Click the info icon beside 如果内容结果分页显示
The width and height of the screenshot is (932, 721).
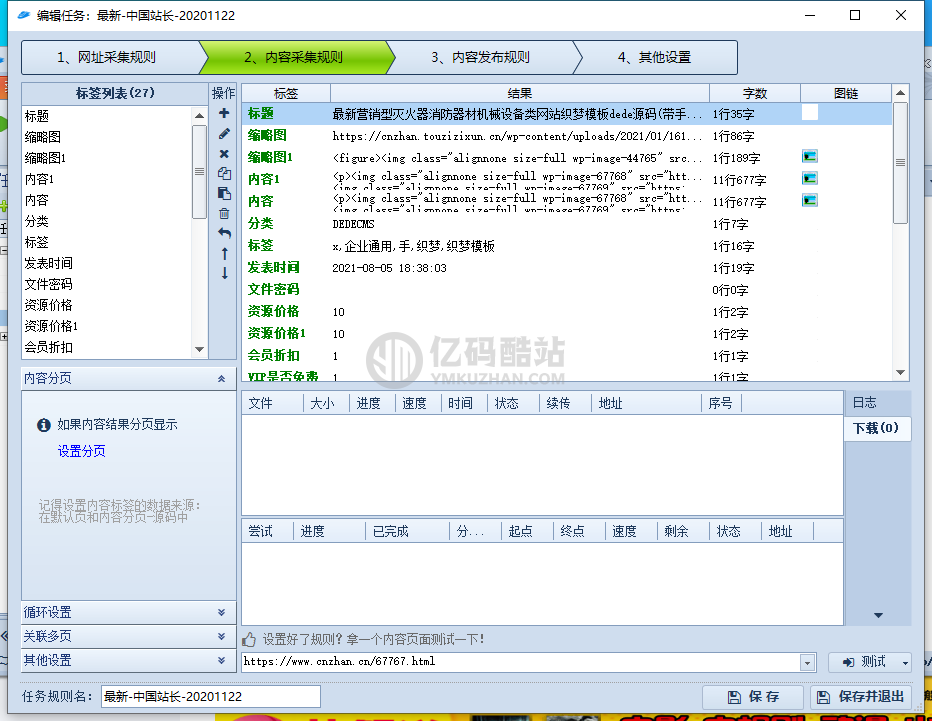tap(43, 425)
